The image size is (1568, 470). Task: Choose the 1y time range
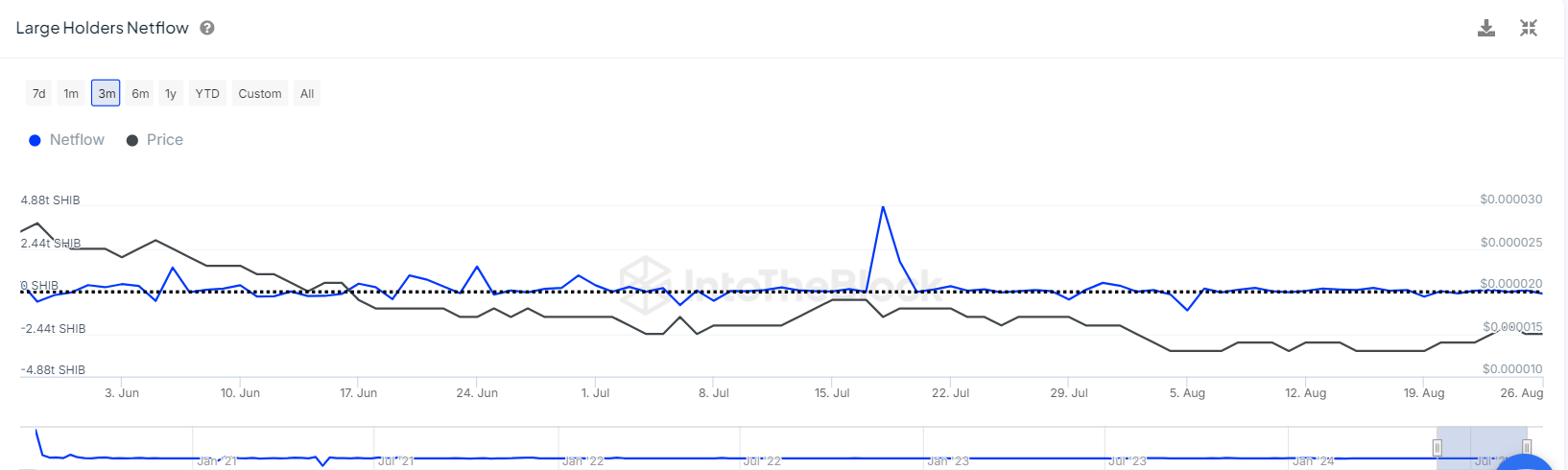[171, 93]
